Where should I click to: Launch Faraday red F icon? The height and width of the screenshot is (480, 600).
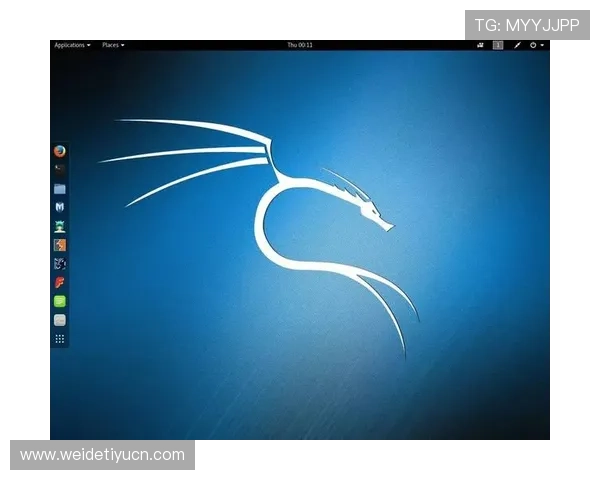click(x=60, y=282)
